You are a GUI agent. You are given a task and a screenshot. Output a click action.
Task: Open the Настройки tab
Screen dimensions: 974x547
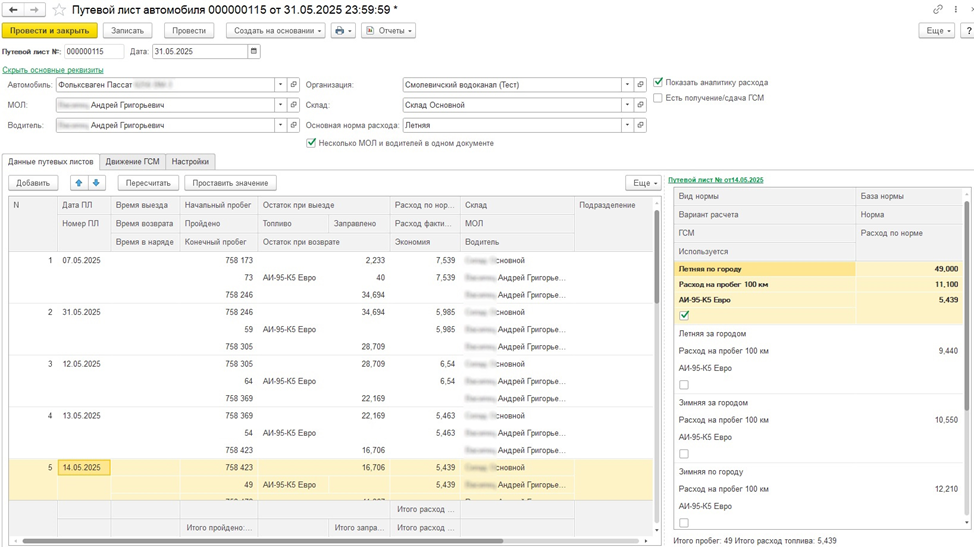pos(190,161)
